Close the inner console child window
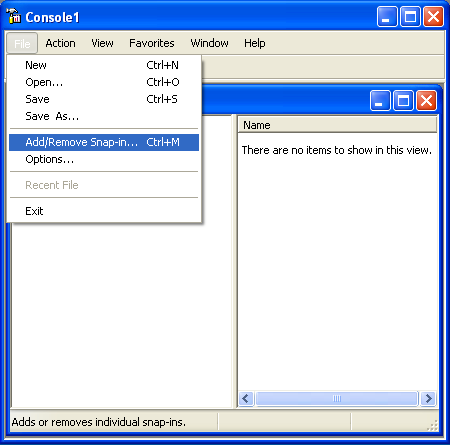Image resolution: width=450 pixels, height=445 pixels. click(x=426, y=100)
